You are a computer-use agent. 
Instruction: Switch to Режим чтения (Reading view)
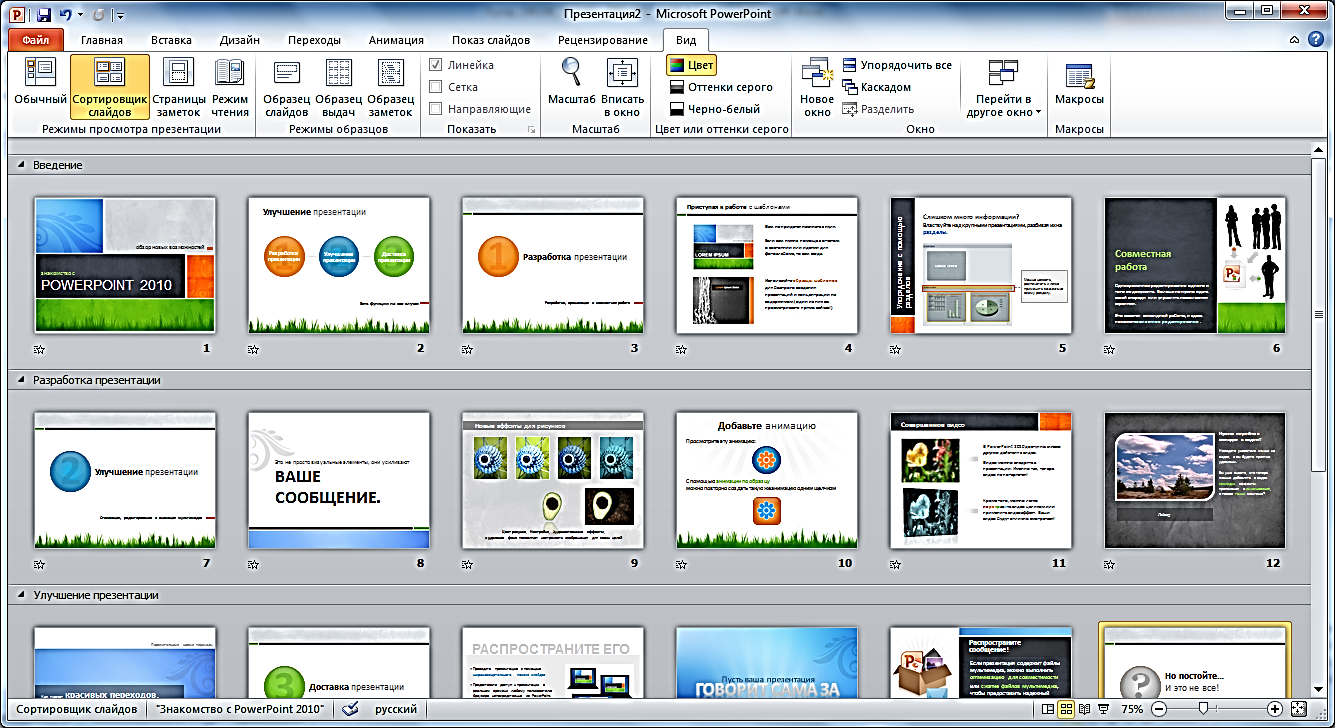(x=230, y=86)
